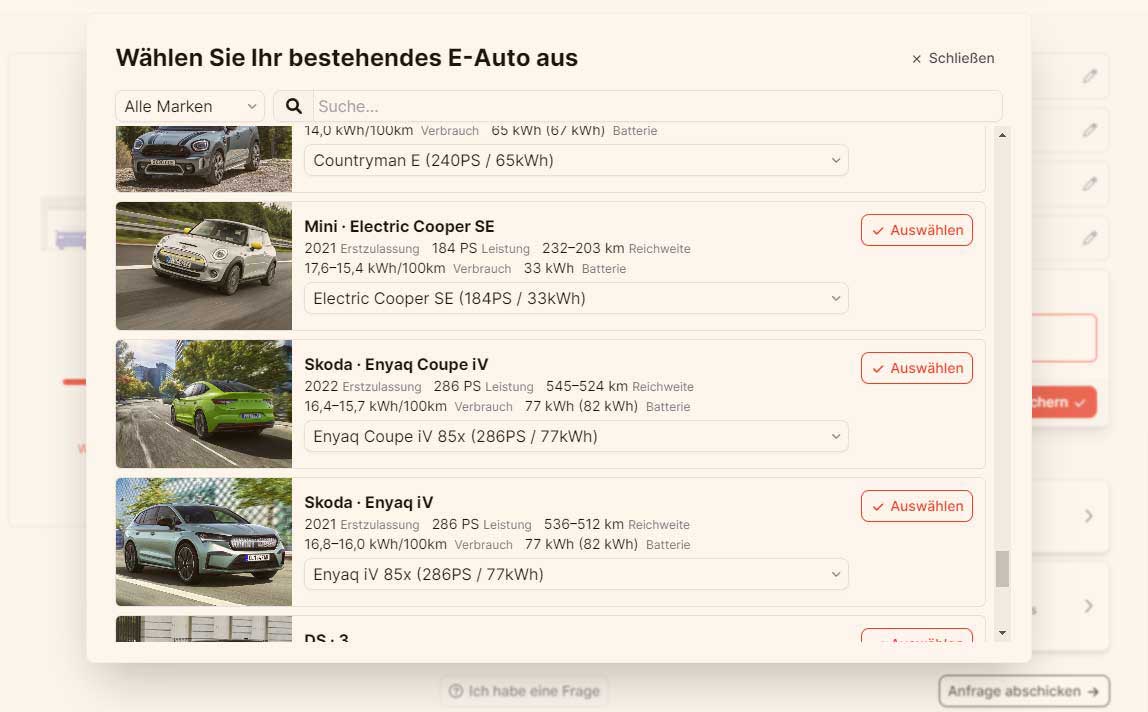The height and width of the screenshot is (712, 1148).
Task: Open Enyaq iV 85x variant dropdown
Action: (576, 574)
